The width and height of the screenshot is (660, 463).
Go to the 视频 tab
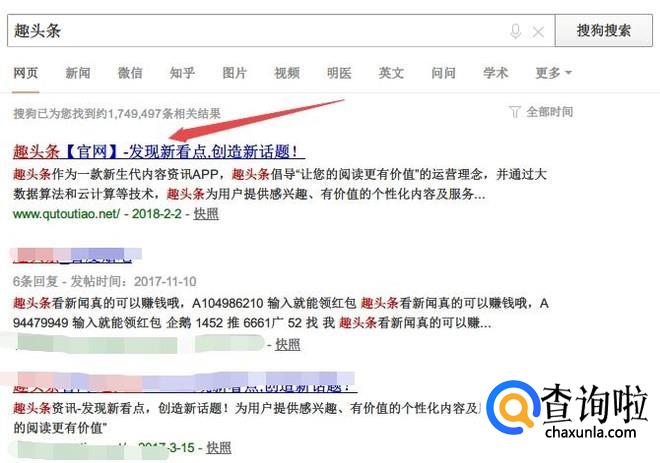coord(287,73)
